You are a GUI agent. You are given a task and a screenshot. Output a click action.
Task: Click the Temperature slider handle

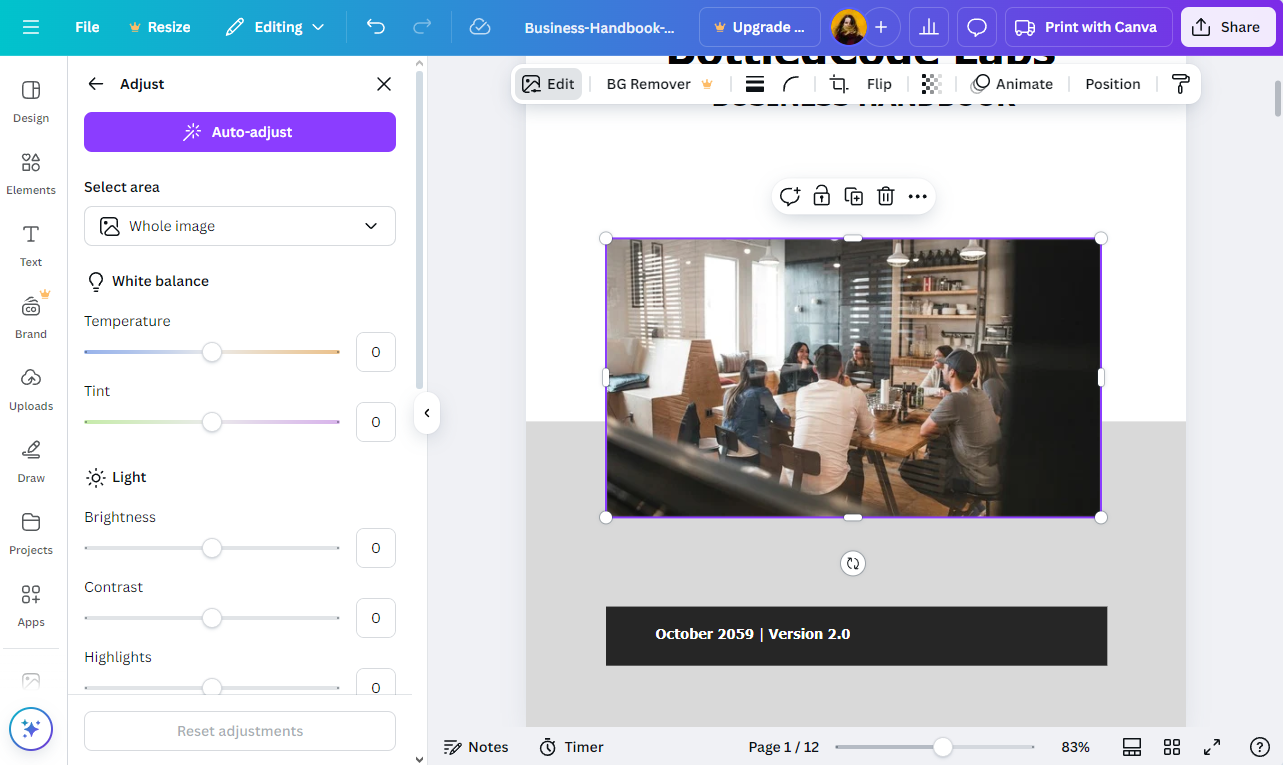[212, 352]
